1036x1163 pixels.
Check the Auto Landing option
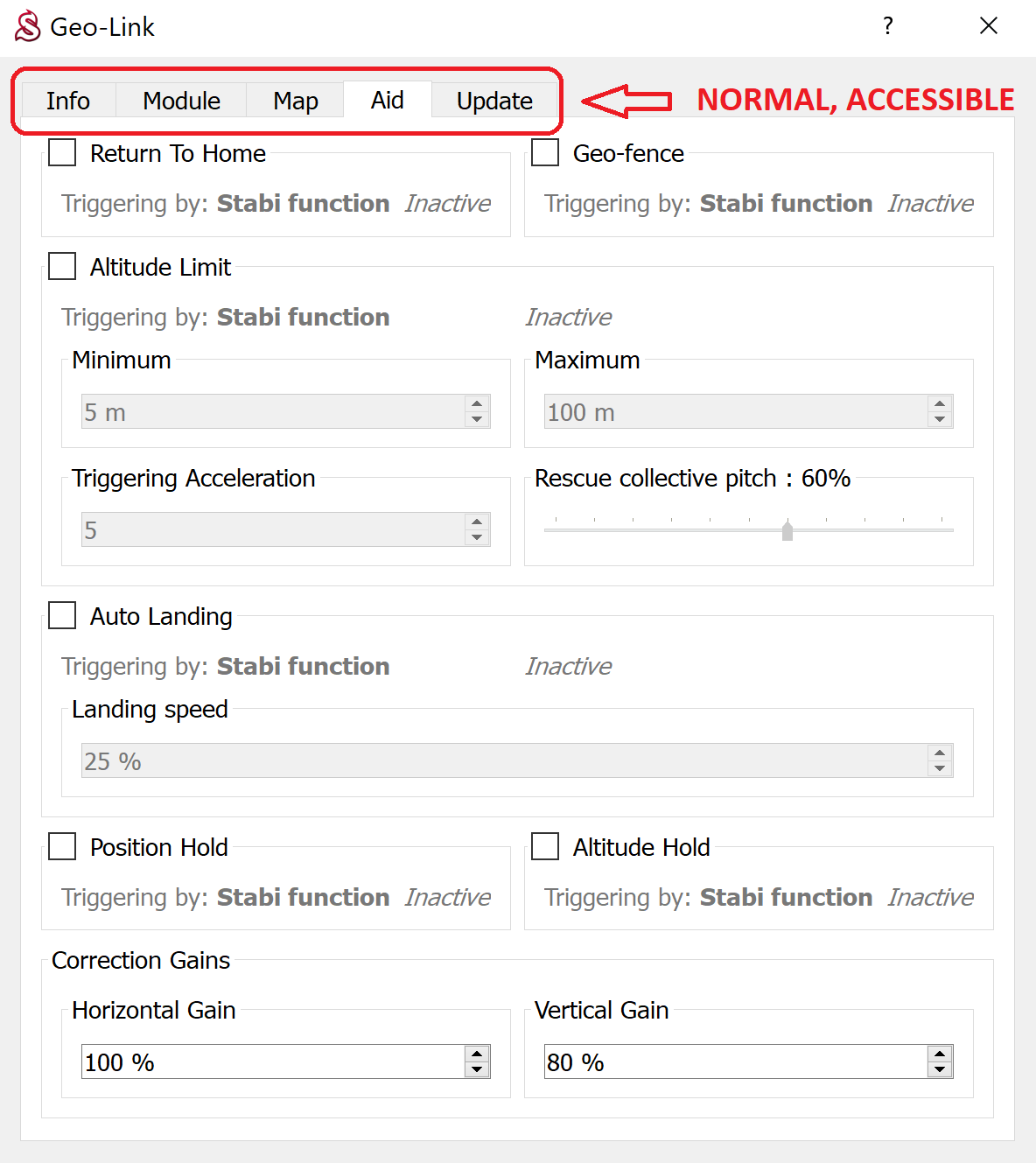62,615
